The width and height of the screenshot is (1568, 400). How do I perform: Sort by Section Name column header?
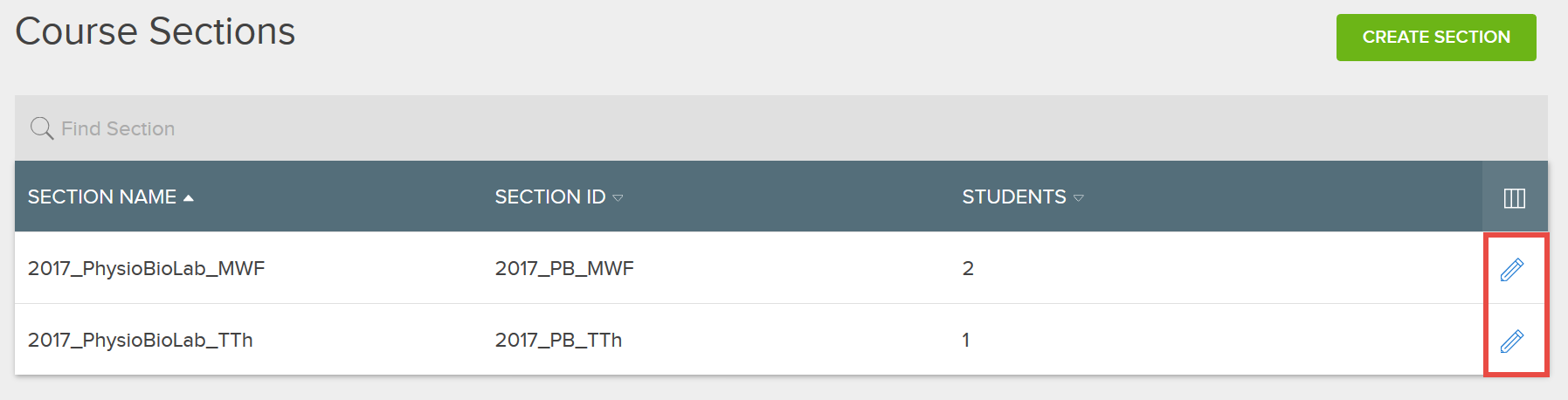[x=102, y=197]
